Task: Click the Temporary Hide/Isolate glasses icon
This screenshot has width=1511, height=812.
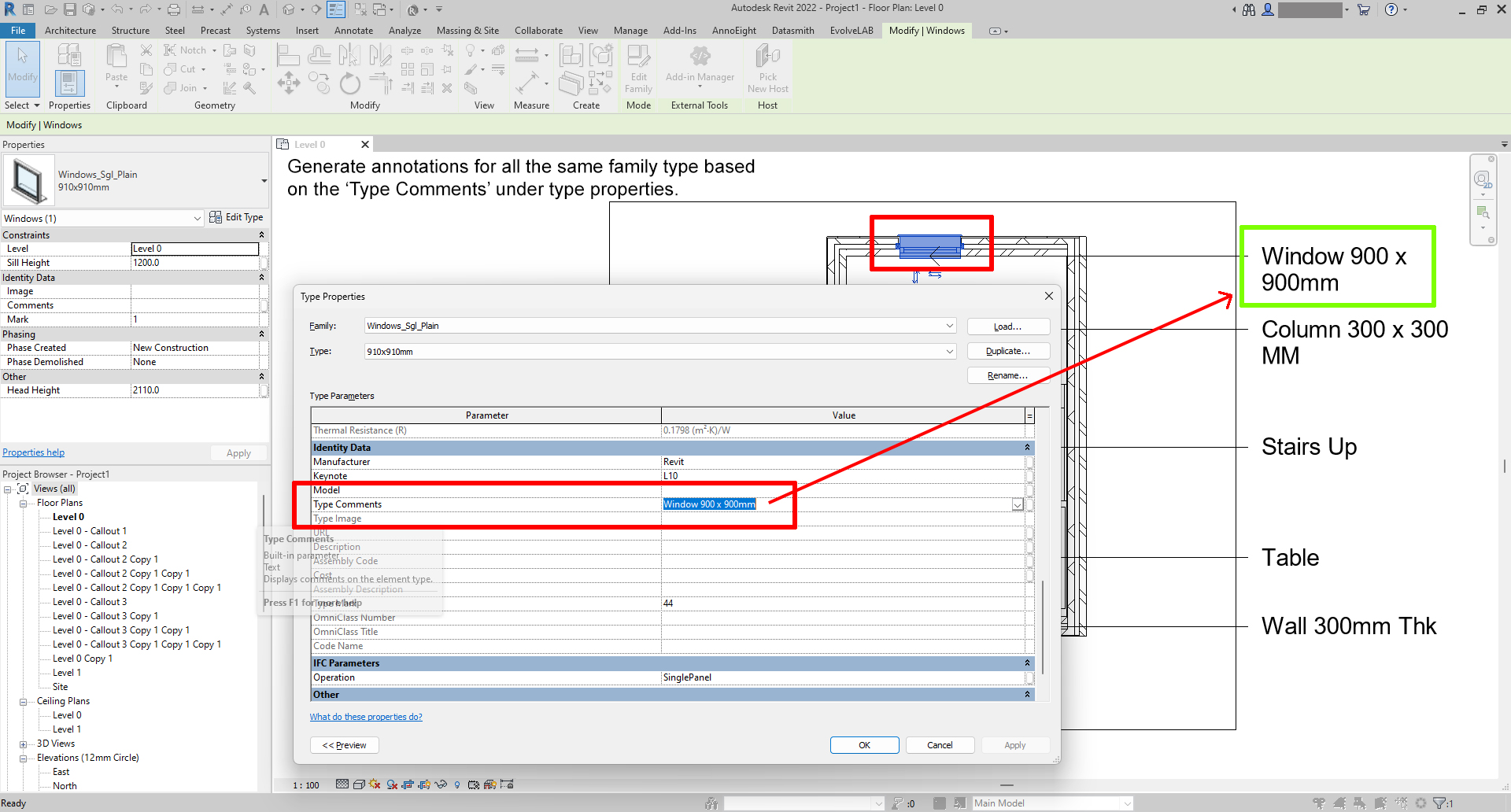Action: pyautogui.click(x=441, y=784)
